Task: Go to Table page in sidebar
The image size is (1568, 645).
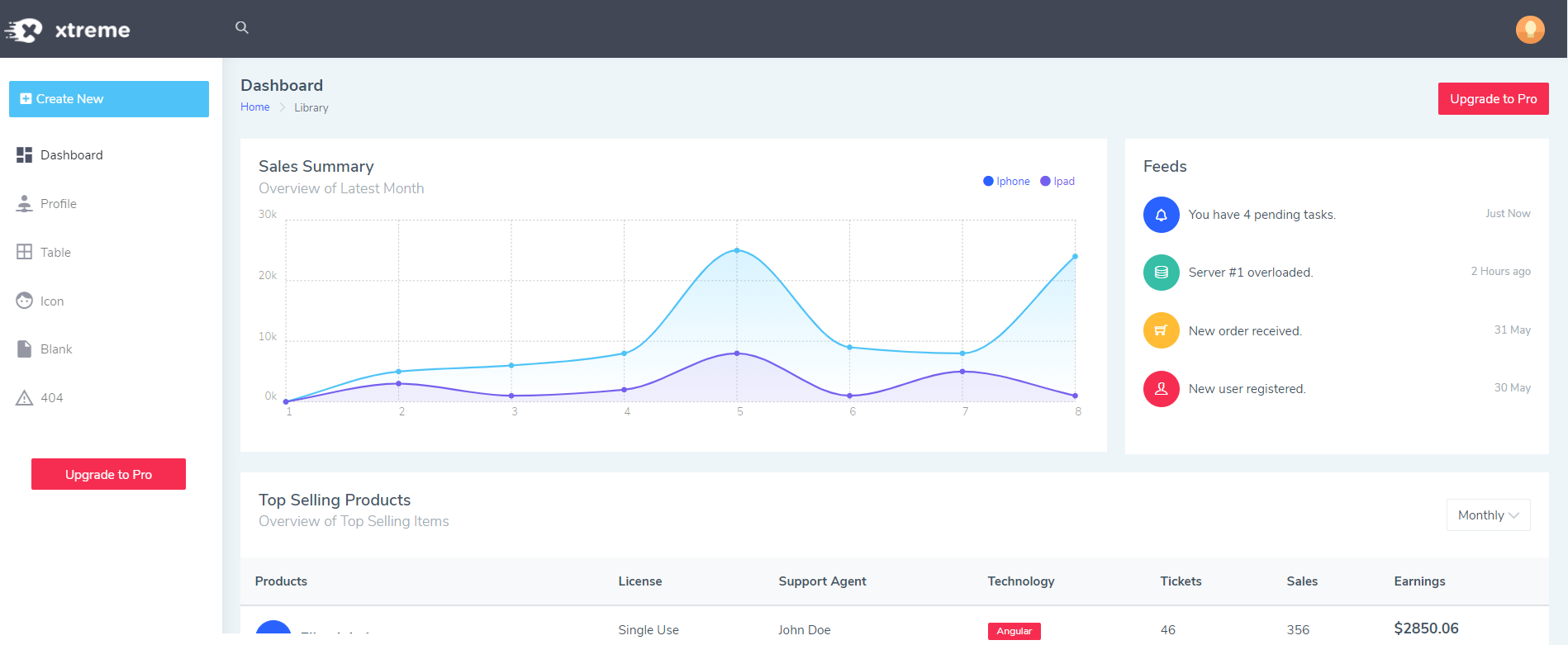Action: pos(55,253)
